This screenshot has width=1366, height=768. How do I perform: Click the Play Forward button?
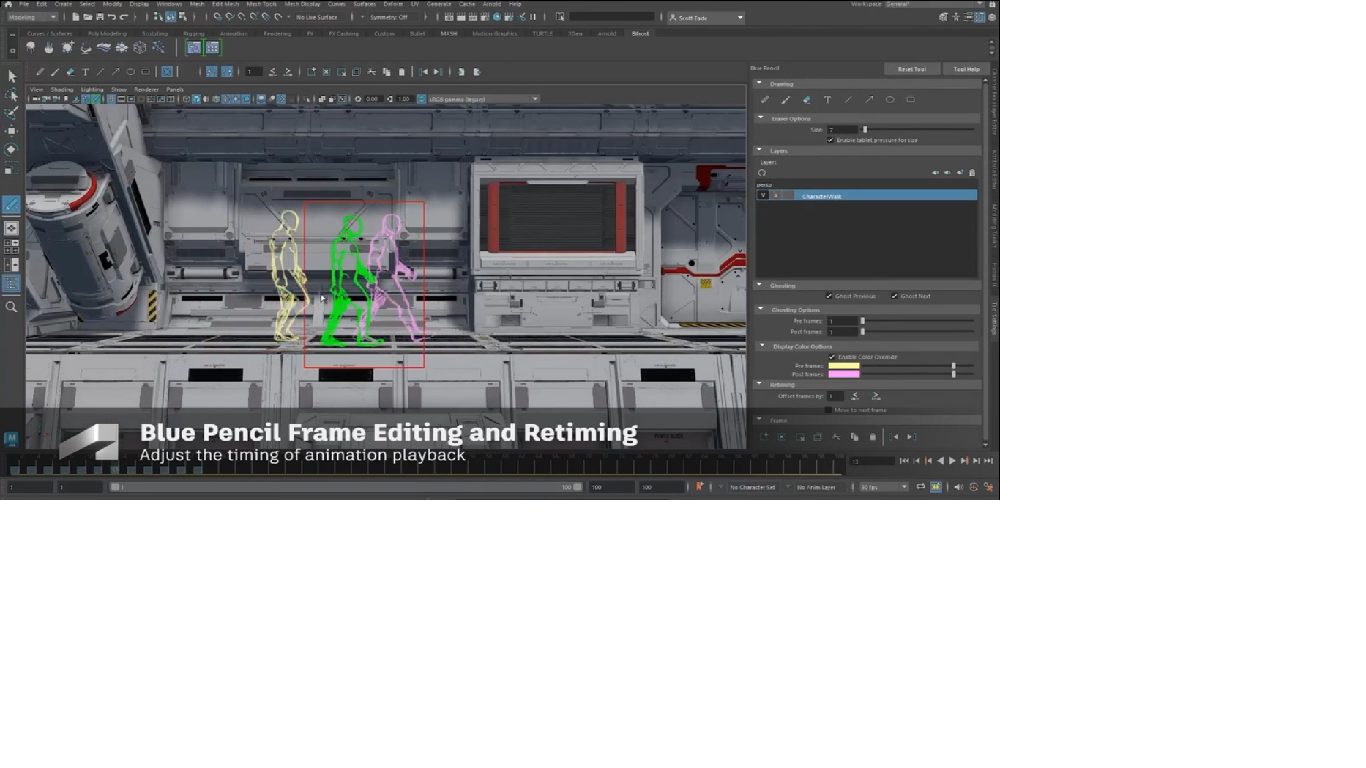[x=952, y=461]
